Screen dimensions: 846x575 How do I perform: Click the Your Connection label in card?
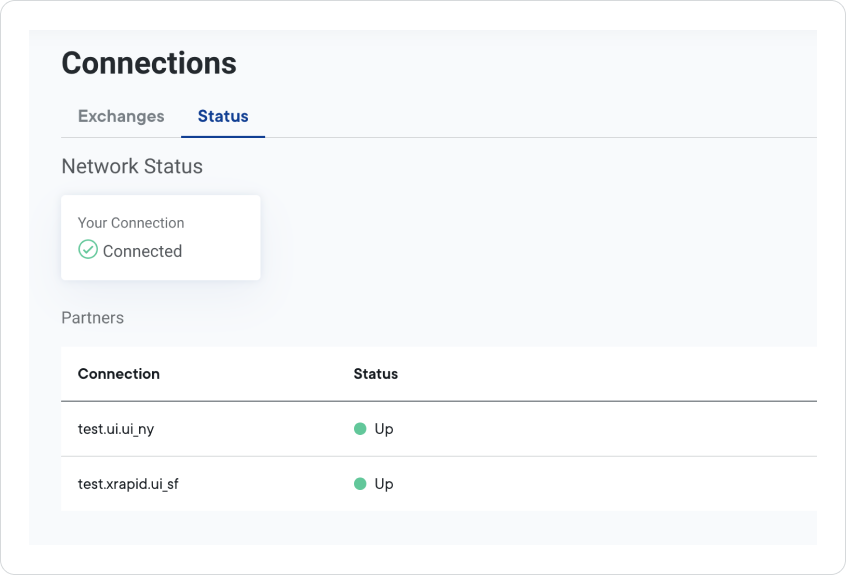coord(131,223)
